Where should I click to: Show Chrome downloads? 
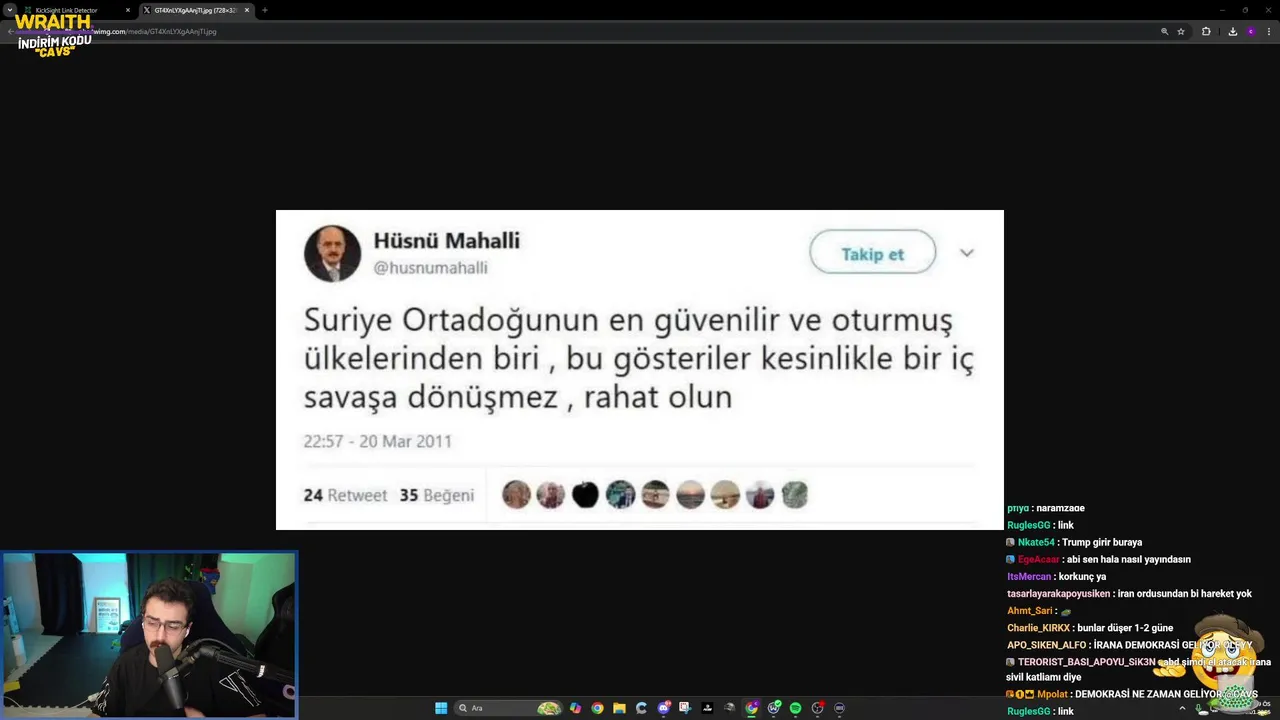point(1233,31)
